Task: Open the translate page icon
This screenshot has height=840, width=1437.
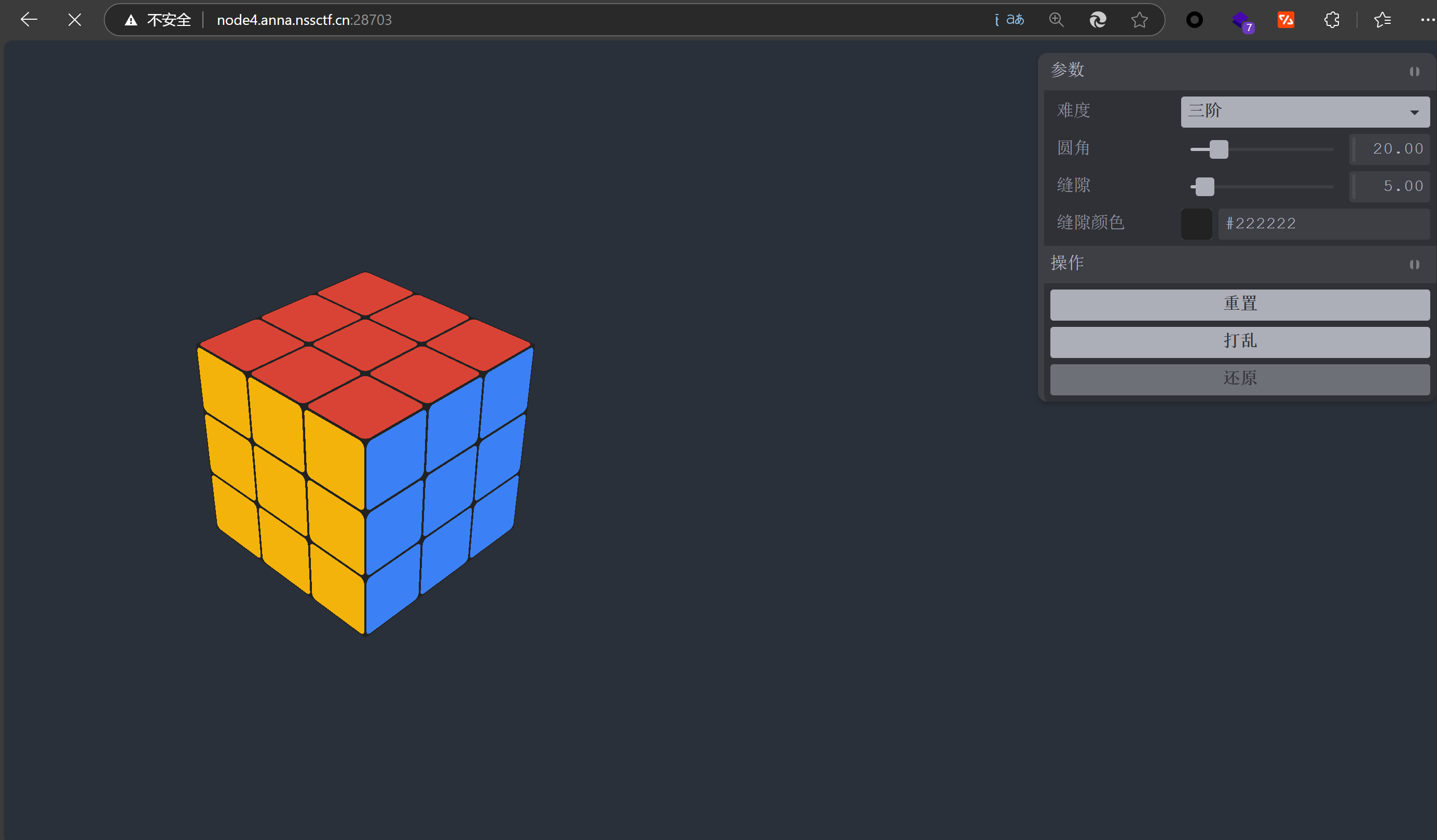Action: pyautogui.click(x=1015, y=20)
